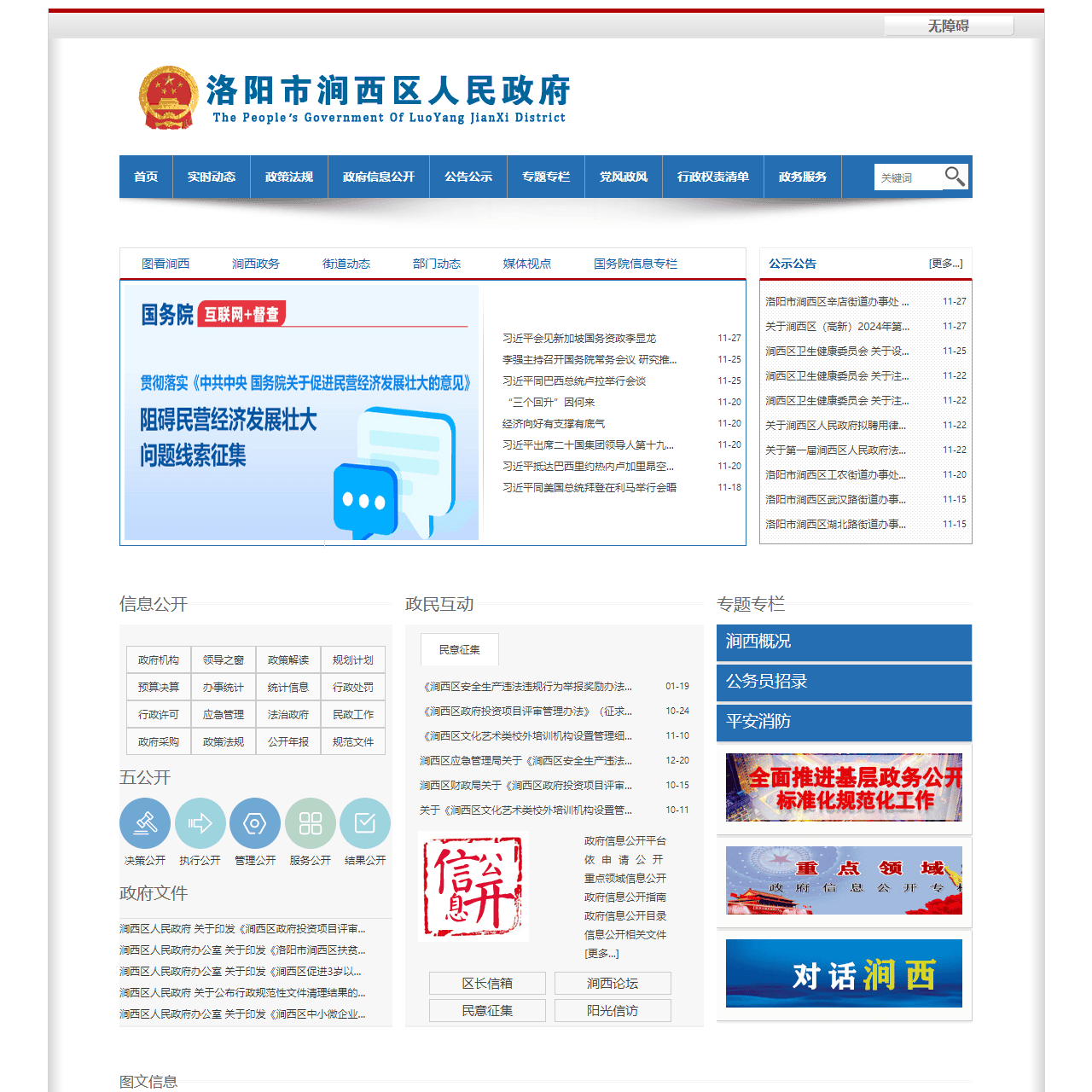Open the 规划计划 info cell
Viewport: 1092px width, 1092px height.
[x=353, y=660]
